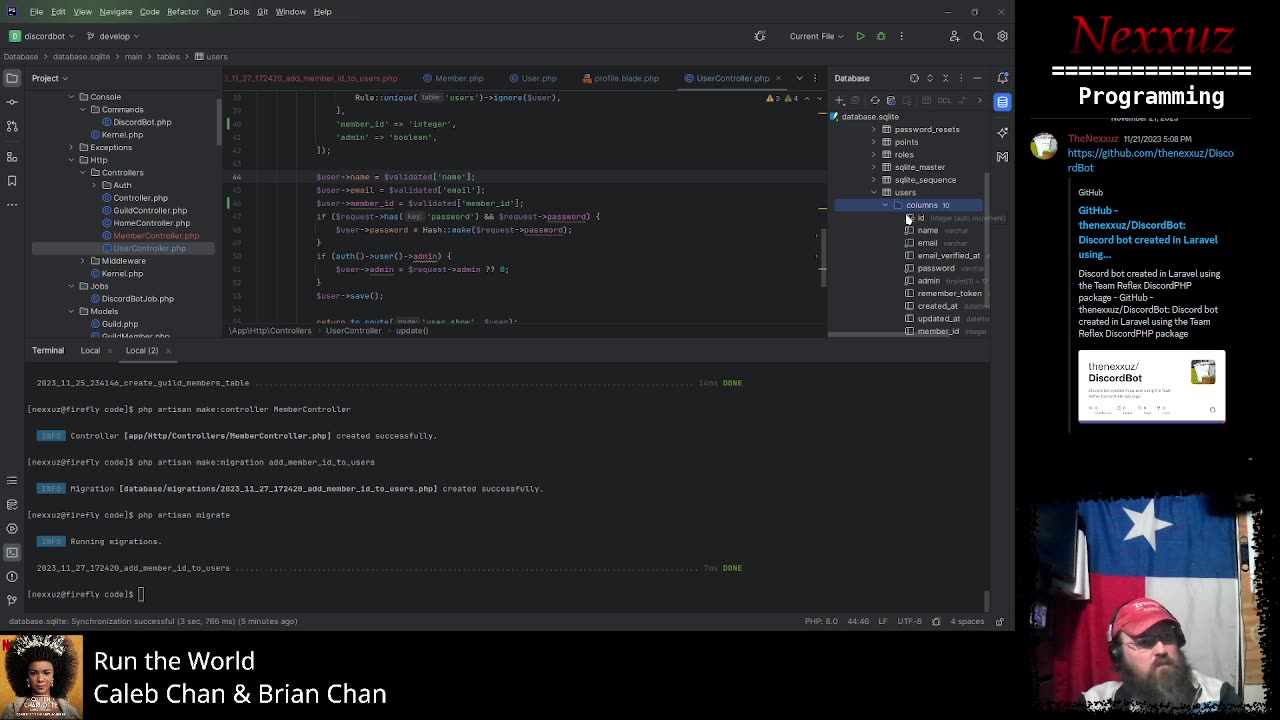Expand the Auth folder
The width and height of the screenshot is (1280, 720).
[x=95, y=185]
